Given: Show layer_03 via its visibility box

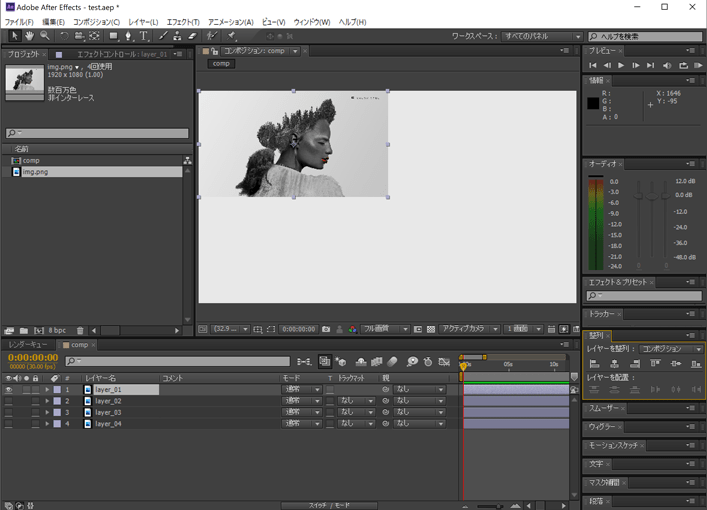Looking at the screenshot, I should pyautogui.click(x=8, y=412).
